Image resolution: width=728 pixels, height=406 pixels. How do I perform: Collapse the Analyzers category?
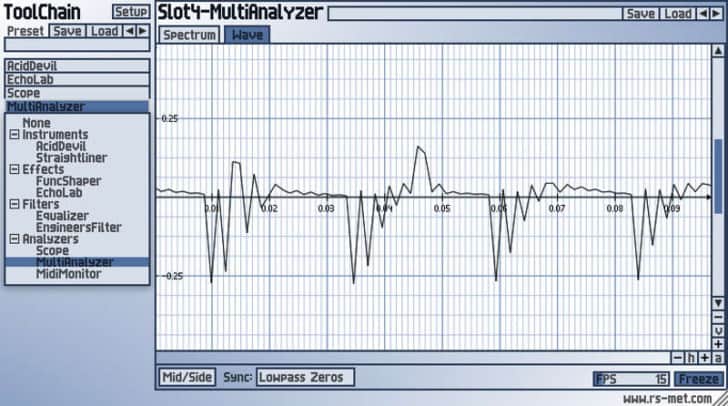coord(14,239)
